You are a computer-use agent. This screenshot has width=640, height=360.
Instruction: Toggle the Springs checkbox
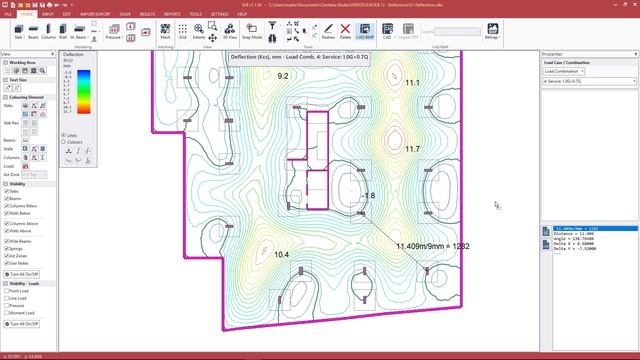[7, 249]
